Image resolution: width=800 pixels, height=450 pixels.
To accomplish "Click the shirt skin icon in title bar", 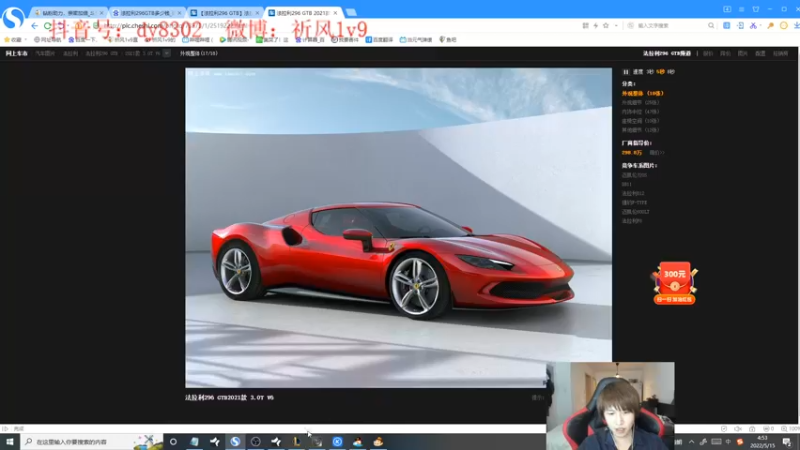I will [756, 9].
